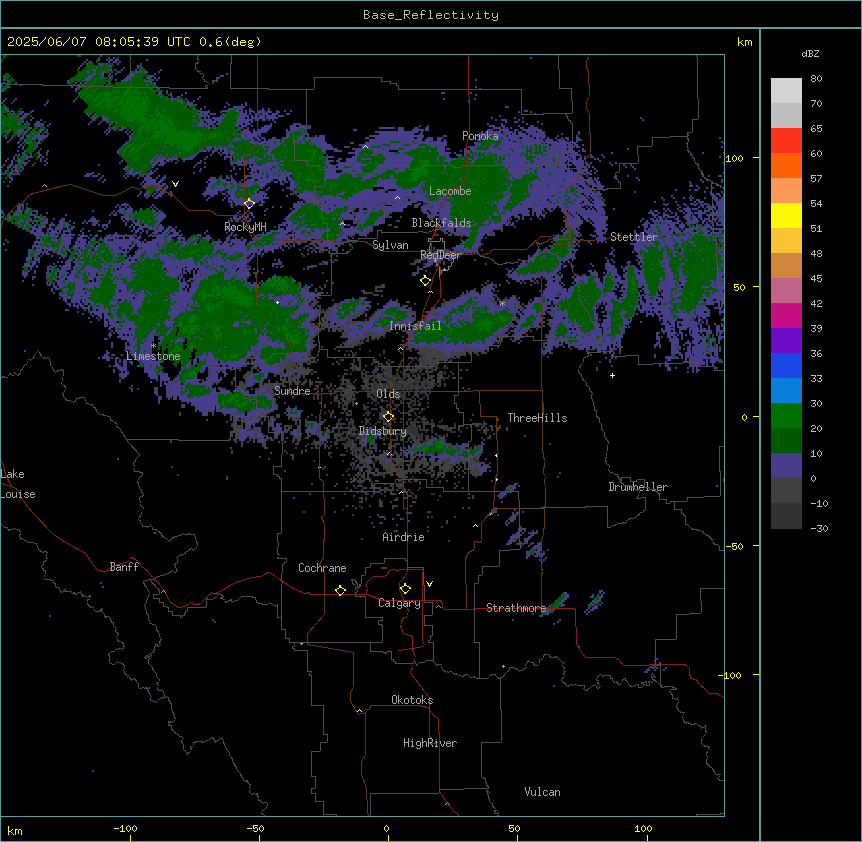Click the Didsbury city label
Image resolution: width=862 pixels, height=842 pixels.
[x=382, y=431]
